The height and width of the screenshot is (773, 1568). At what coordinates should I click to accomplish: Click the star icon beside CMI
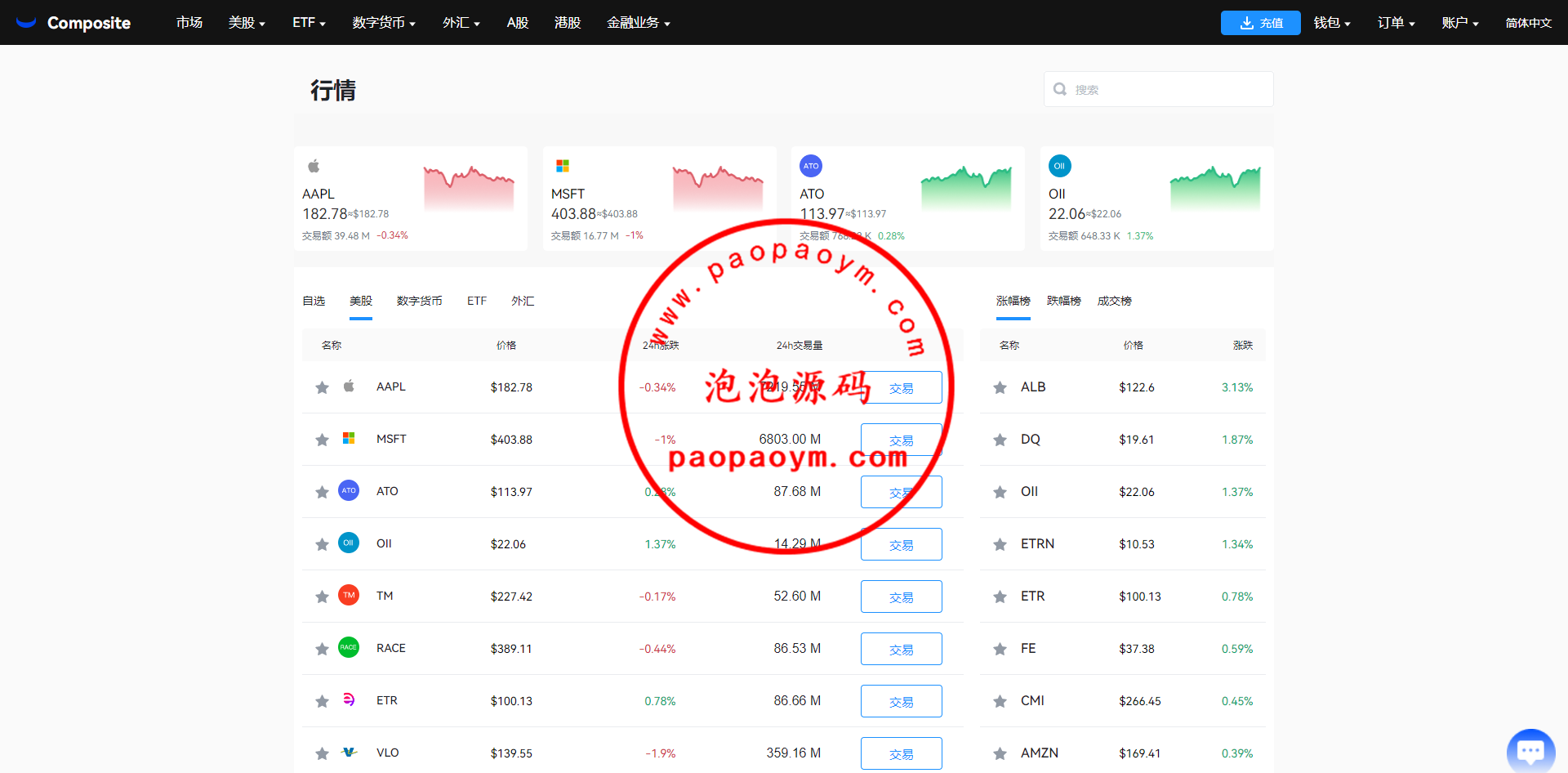coord(1000,701)
